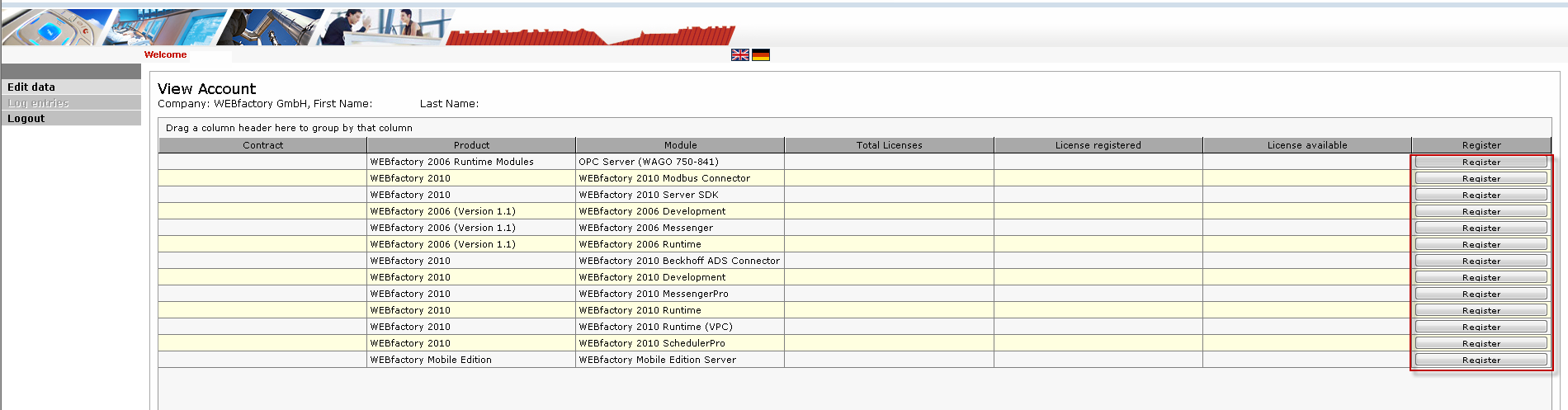This screenshot has width=1568, height=410.
Task: Register WEBfactory 2010 Server SDK
Action: (1481, 196)
